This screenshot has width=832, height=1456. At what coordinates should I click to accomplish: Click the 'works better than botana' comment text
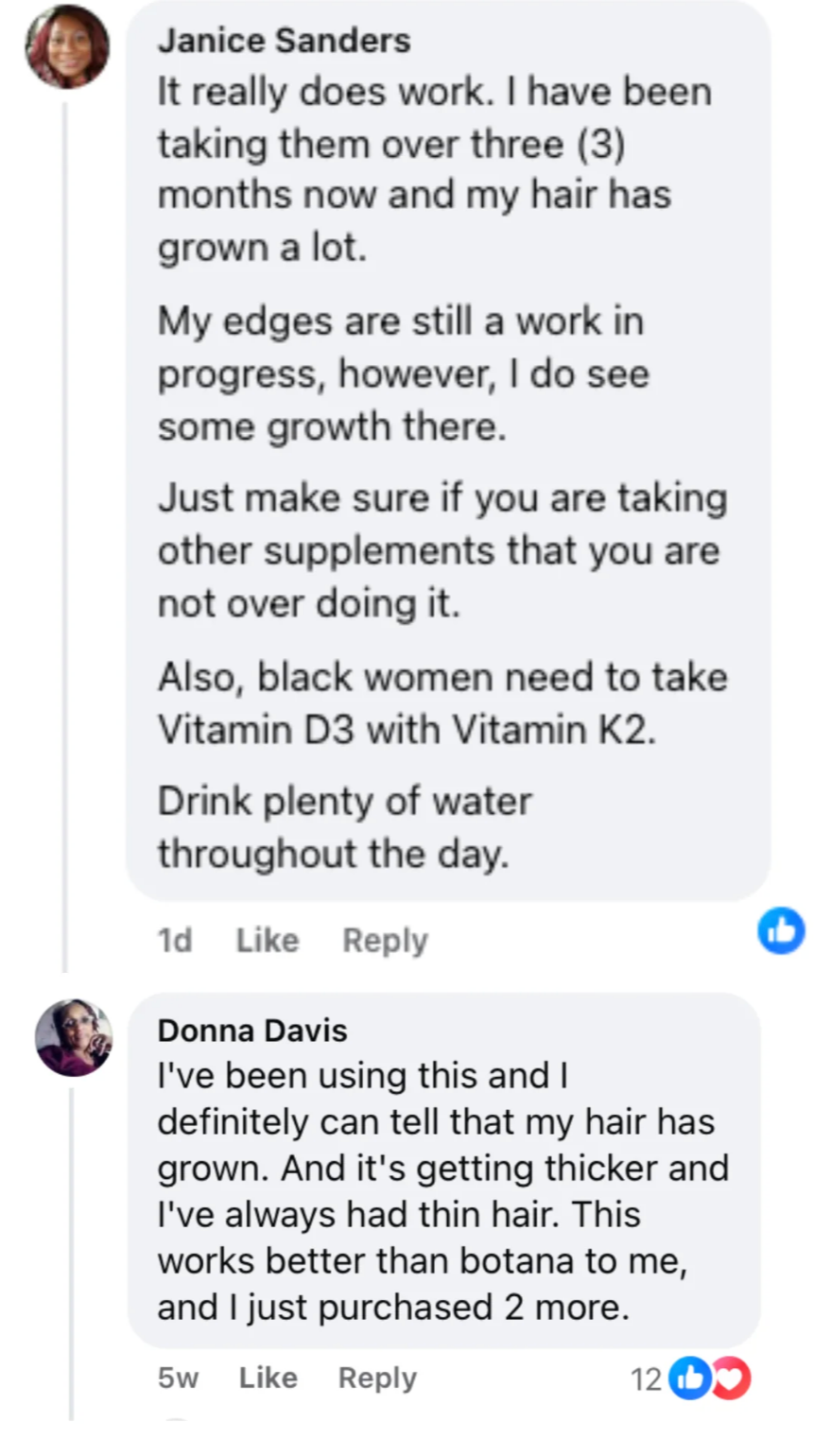pos(422,1260)
